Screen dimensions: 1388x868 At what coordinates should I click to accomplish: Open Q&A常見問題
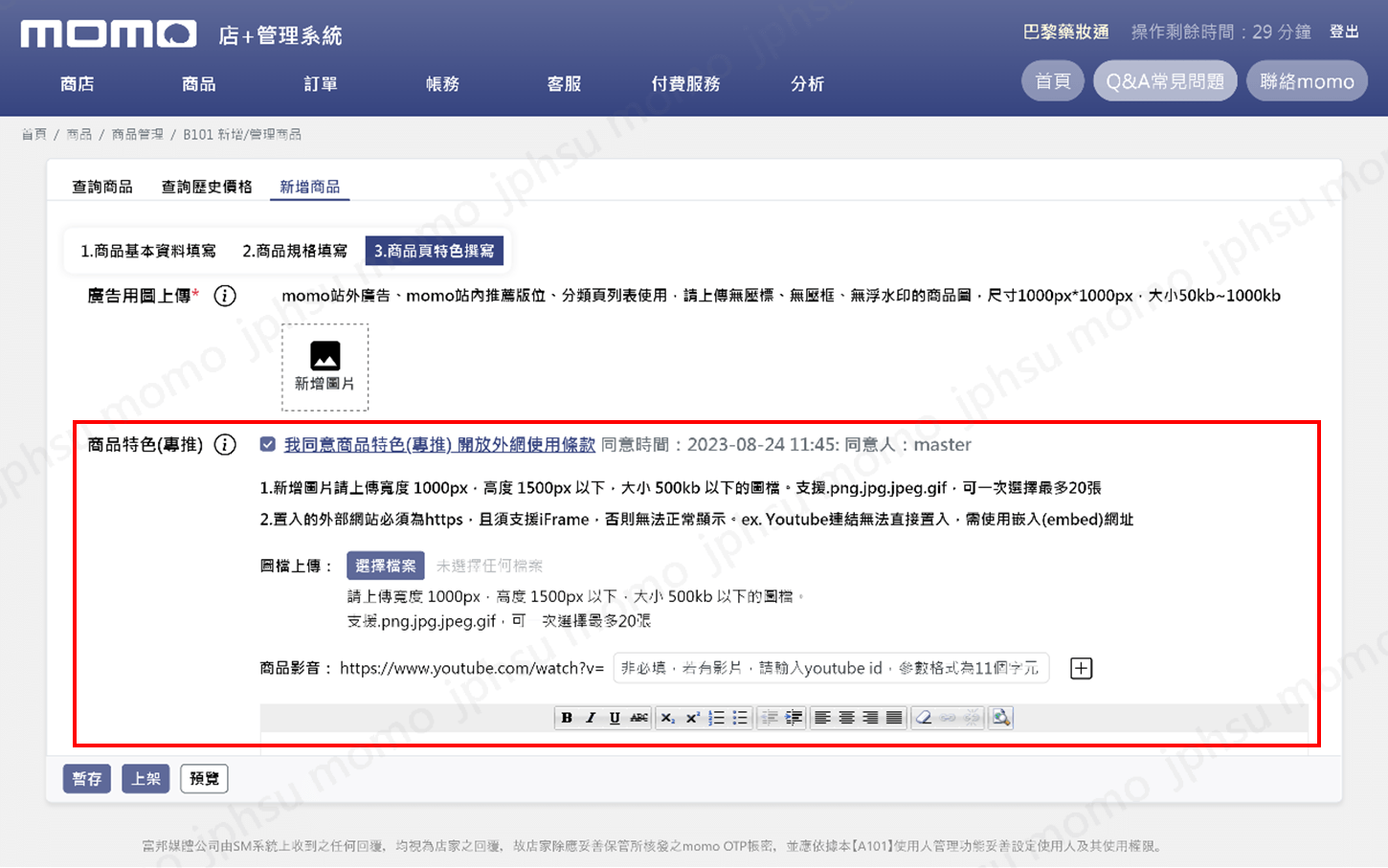pyautogui.click(x=1165, y=81)
